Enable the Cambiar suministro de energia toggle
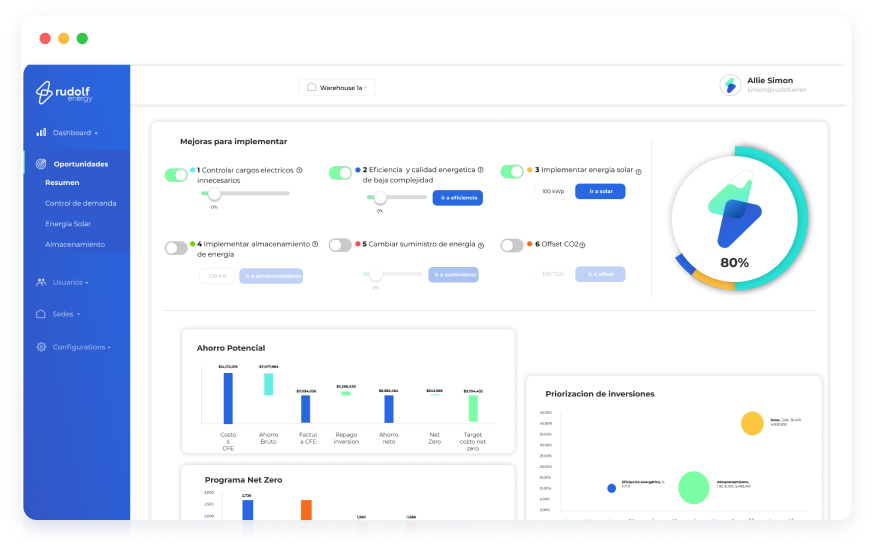Image resolution: width=873 pixels, height=547 pixels. pyautogui.click(x=340, y=245)
